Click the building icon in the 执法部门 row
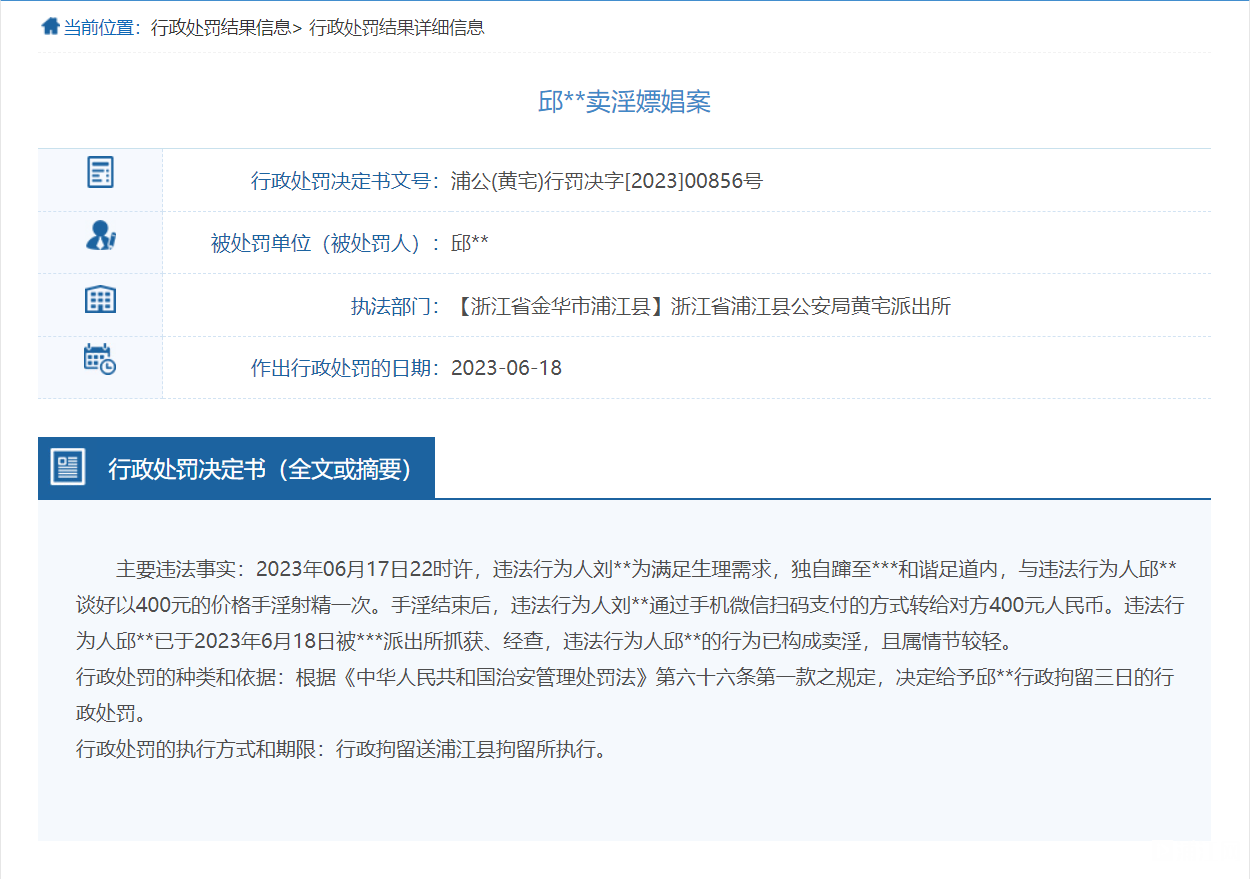The image size is (1250, 879). click(100, 298)
